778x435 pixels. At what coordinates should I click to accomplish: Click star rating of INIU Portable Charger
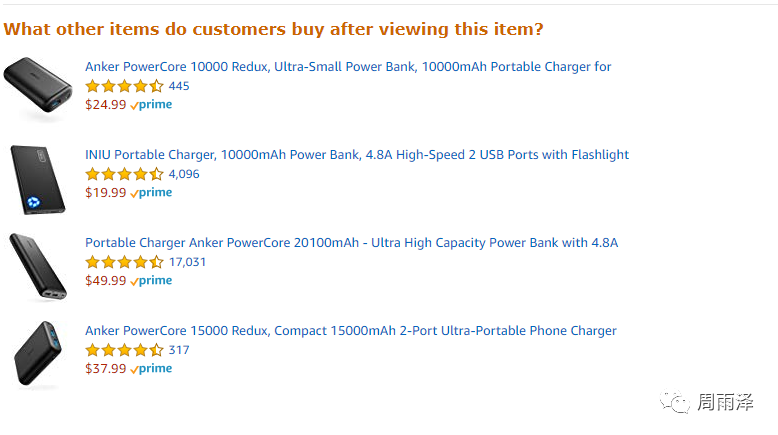coord(124,174)
